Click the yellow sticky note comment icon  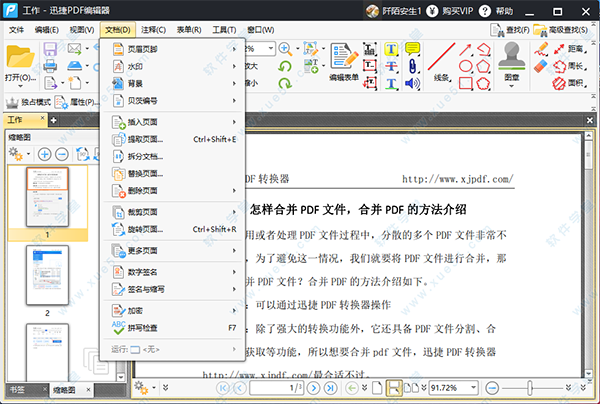(412, 48)
